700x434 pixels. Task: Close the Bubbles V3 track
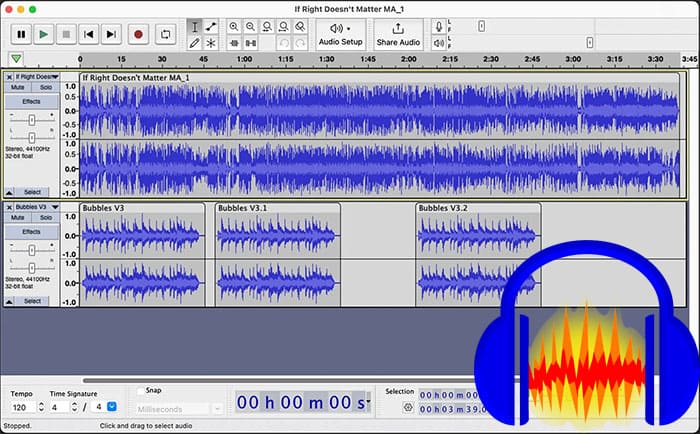pyautogui.click(x=9, y=207)
